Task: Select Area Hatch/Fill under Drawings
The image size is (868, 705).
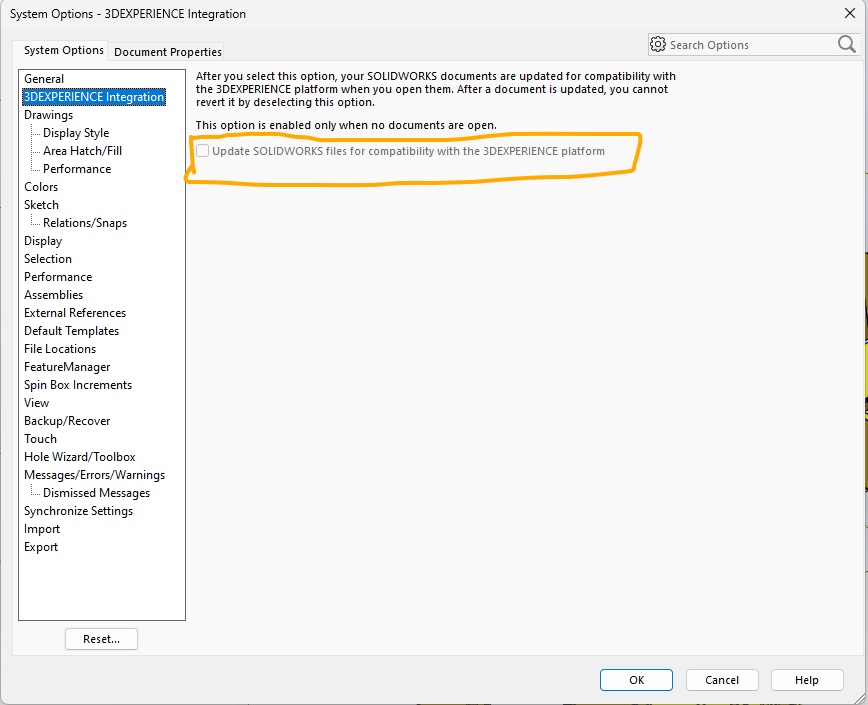Action: (82, 151)
